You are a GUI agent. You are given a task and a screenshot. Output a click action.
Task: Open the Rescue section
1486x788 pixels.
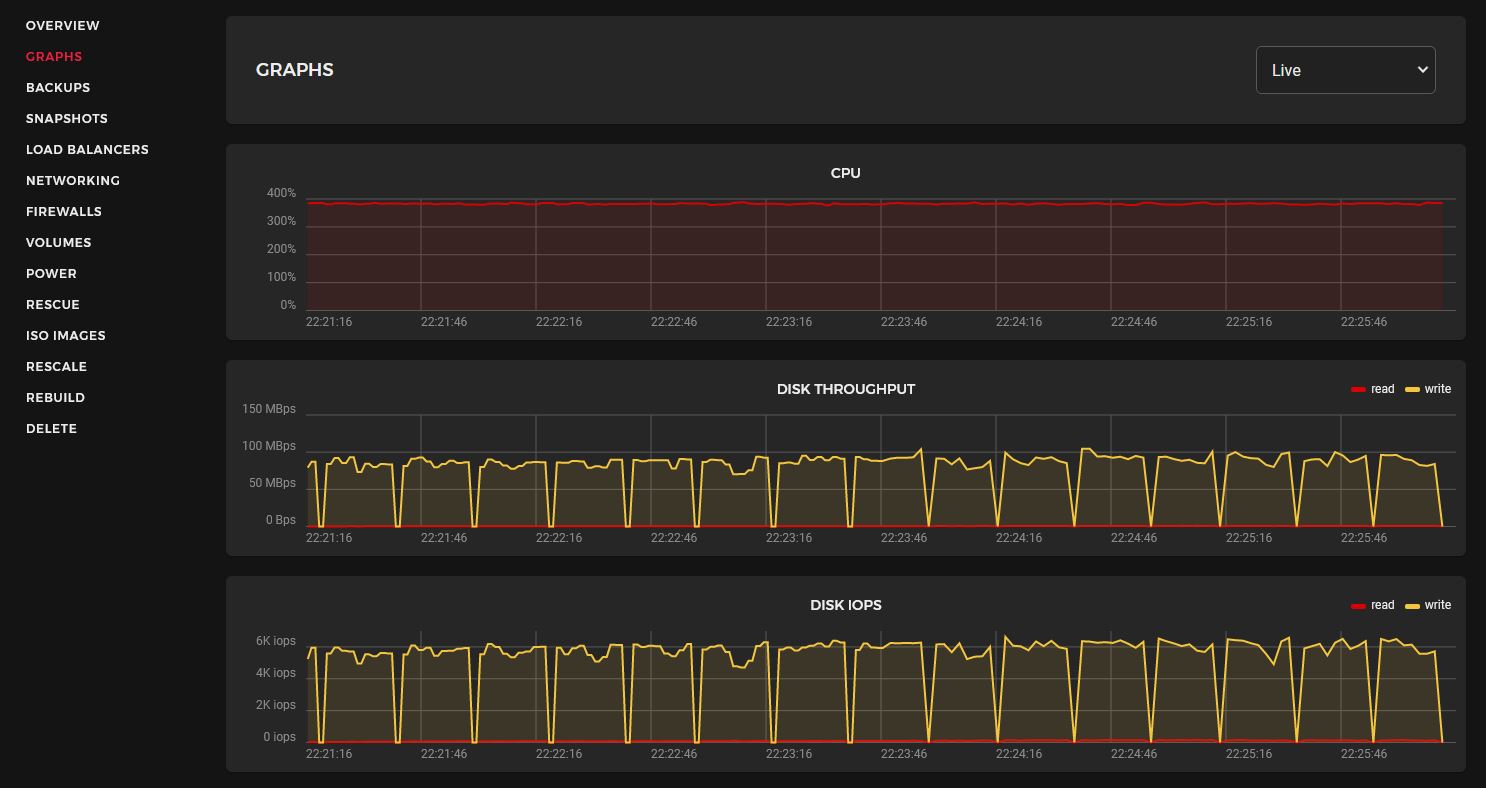point(53,304)
